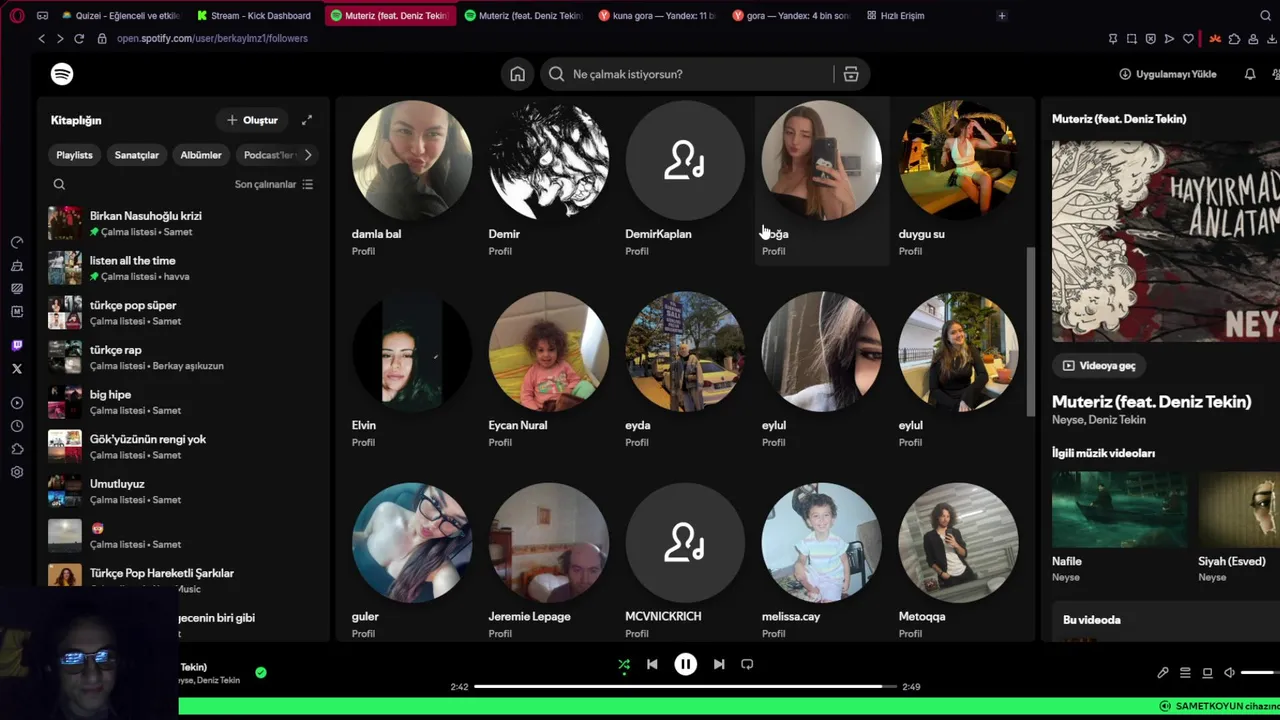Open the Opera snapshot tool
Screen dimensions: 1280x720
point(1132,39)
